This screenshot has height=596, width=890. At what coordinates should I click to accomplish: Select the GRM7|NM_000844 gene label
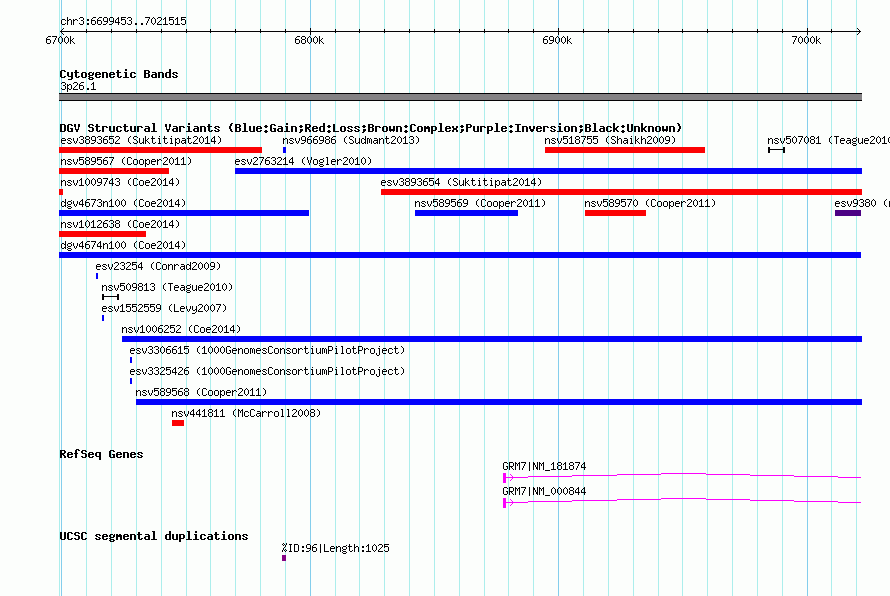tap(544, 491)
